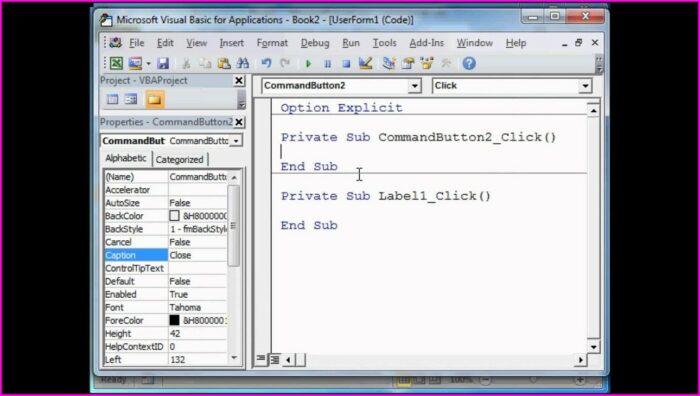Image resolution: width=700 pixels, height=396 pixels.
Task: Open the Help menu
Action: pos(516,43)
